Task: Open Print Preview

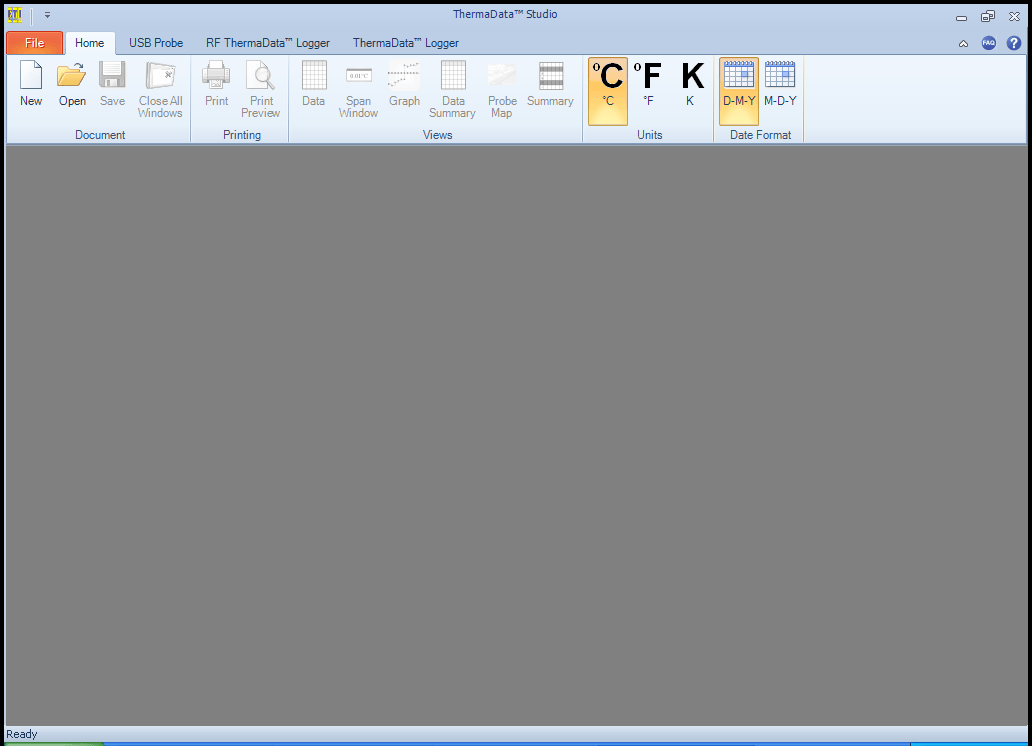Action: coord(261,90)
